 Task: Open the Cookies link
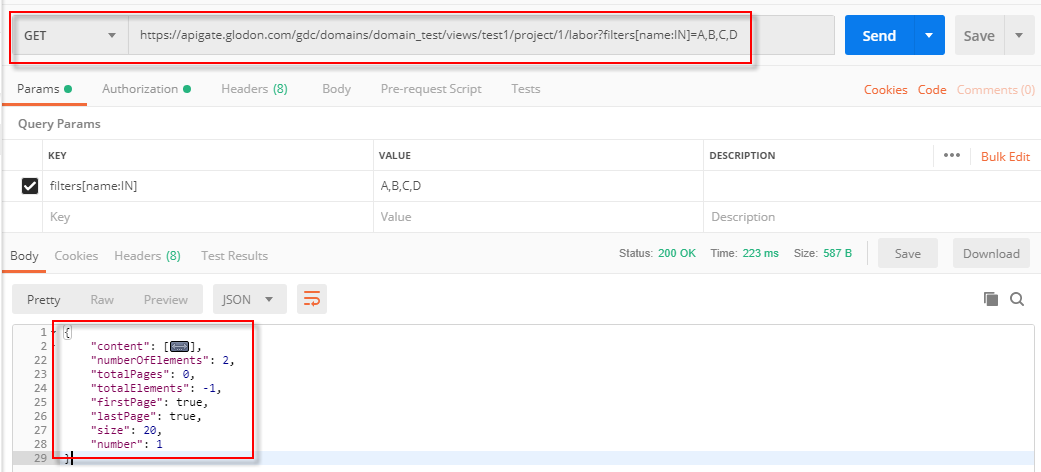point(885,90)
